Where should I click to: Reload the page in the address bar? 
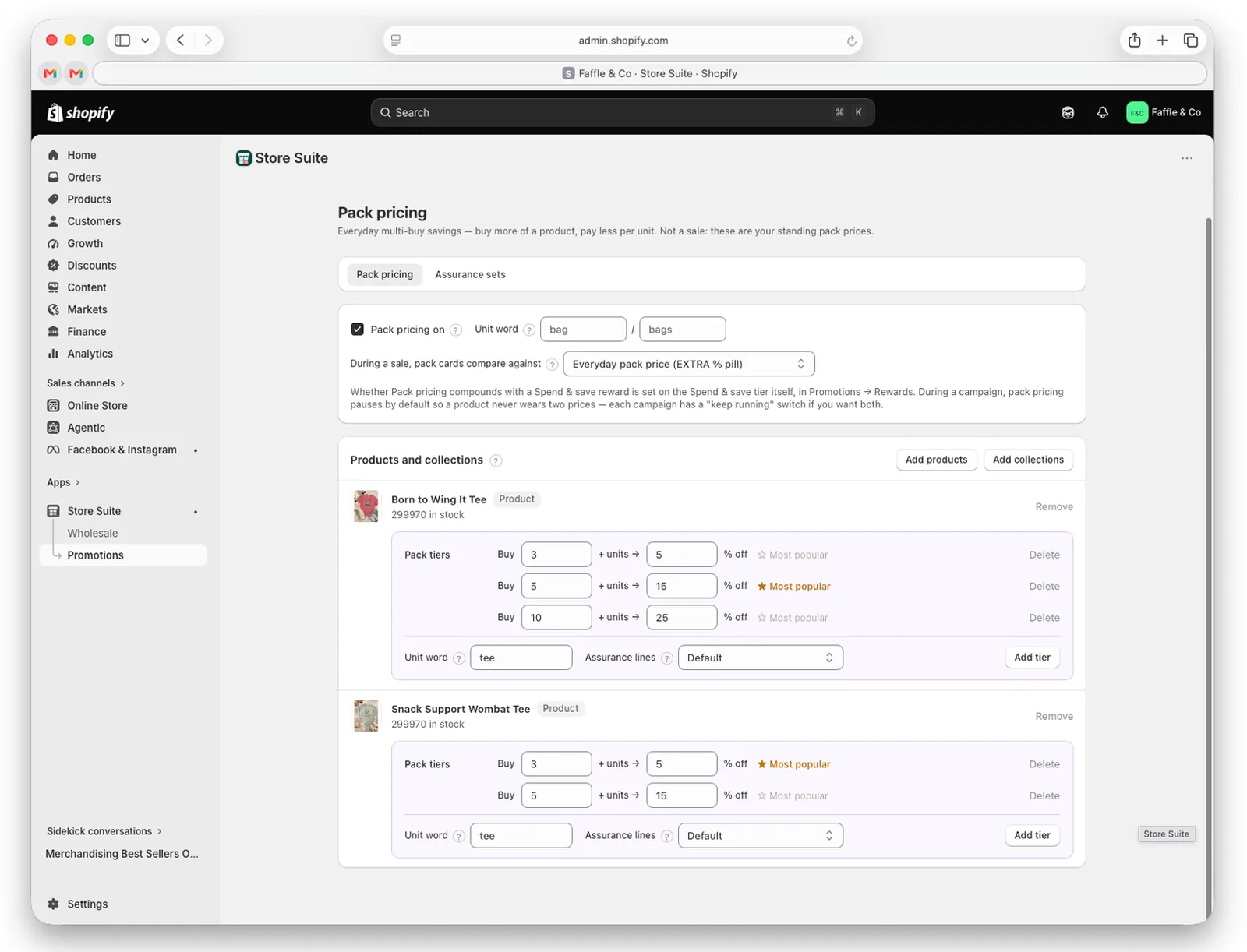click(x=851, y=41)
